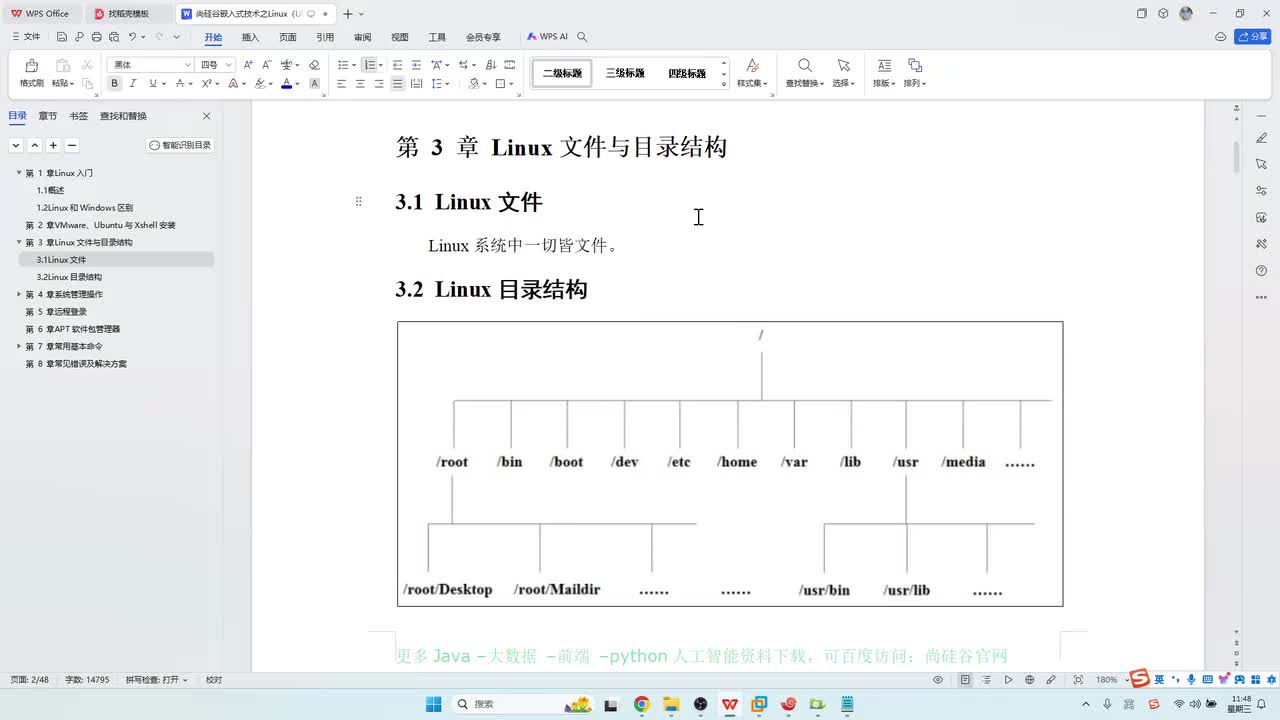Select 3.2Linux 目录结构 in outline

[69, 277]
